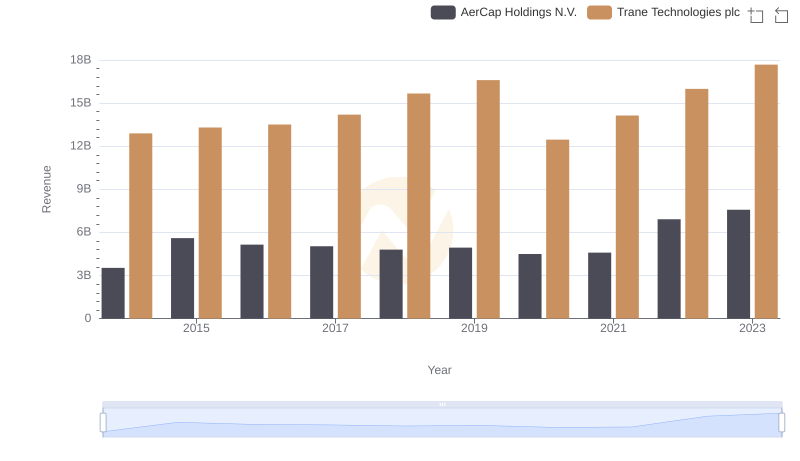Click the 2014 AerCap Holdings bar
This screenshot has height=461, width=800.
coord(113,293)
